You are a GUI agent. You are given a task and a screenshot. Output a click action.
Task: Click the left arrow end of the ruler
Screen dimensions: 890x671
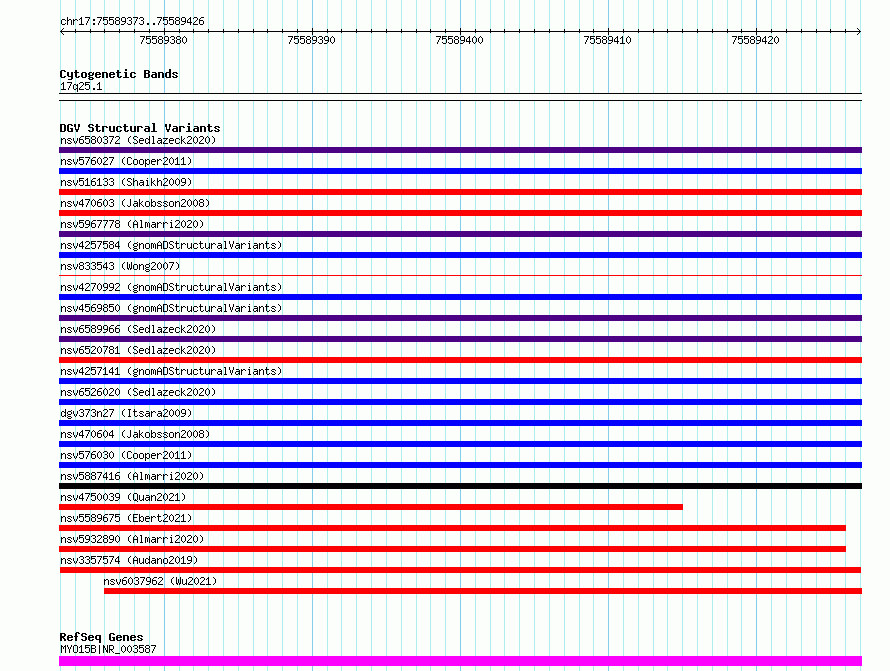[62, 31]
